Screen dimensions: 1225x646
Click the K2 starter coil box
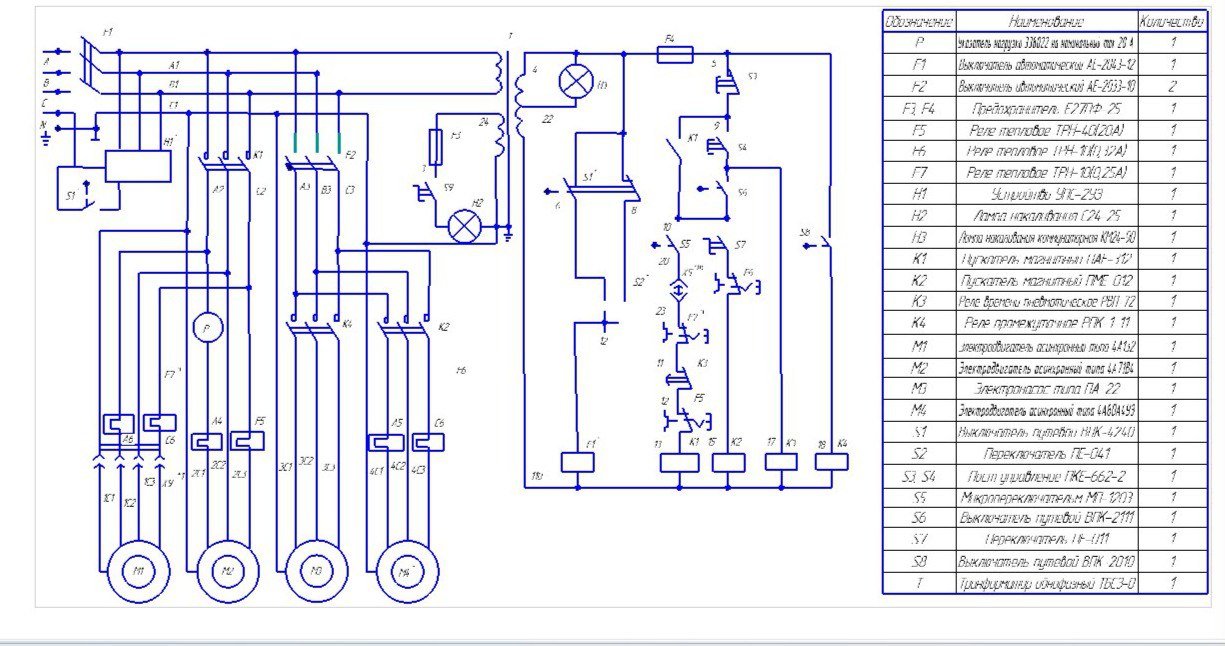tap(728, 462)
